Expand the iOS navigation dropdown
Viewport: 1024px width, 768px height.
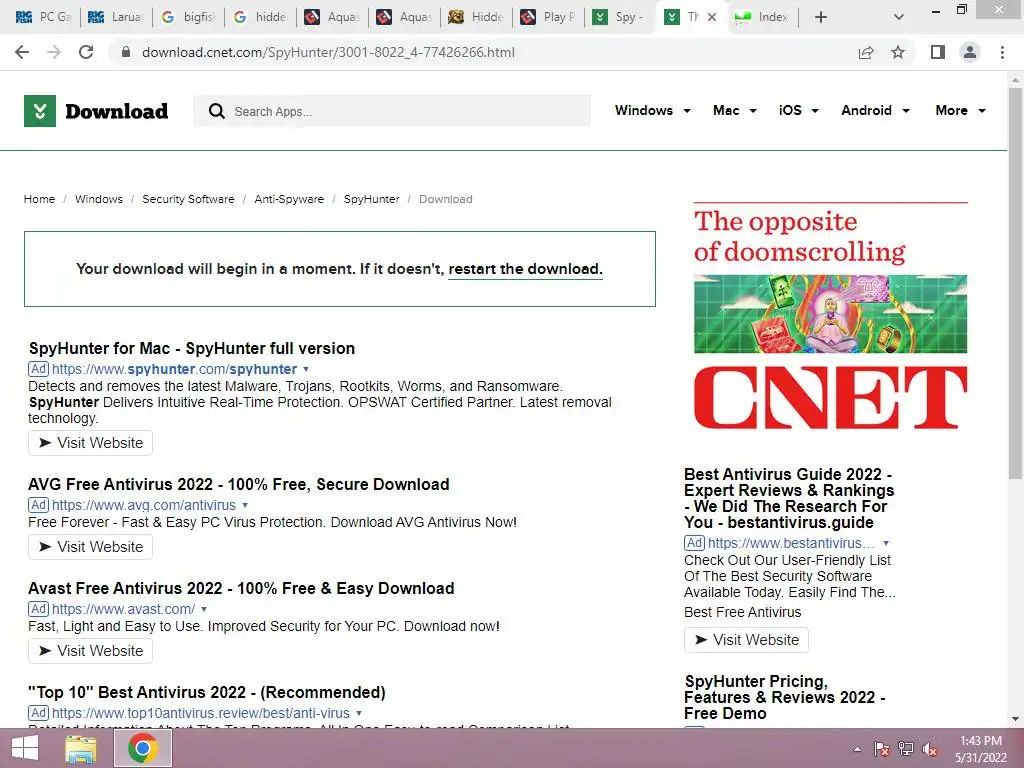coord(799,110)
